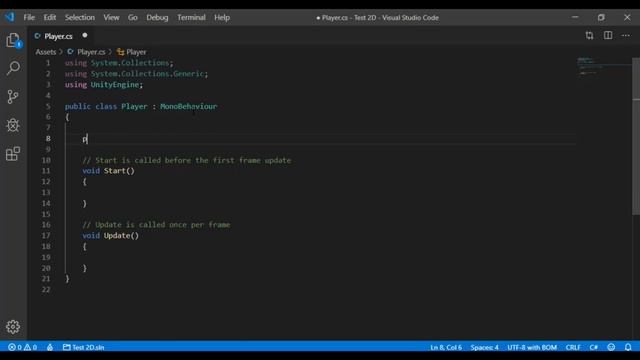The height and width of the screenshot is (360, 640).
Task: Click line number 22 in gutter
Action: 46,289
